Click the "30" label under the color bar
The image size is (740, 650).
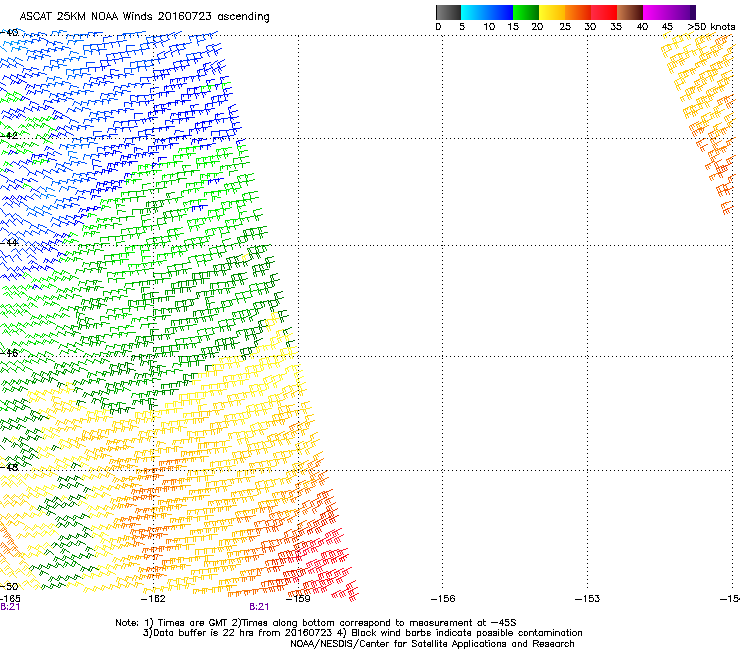point(590,27)
